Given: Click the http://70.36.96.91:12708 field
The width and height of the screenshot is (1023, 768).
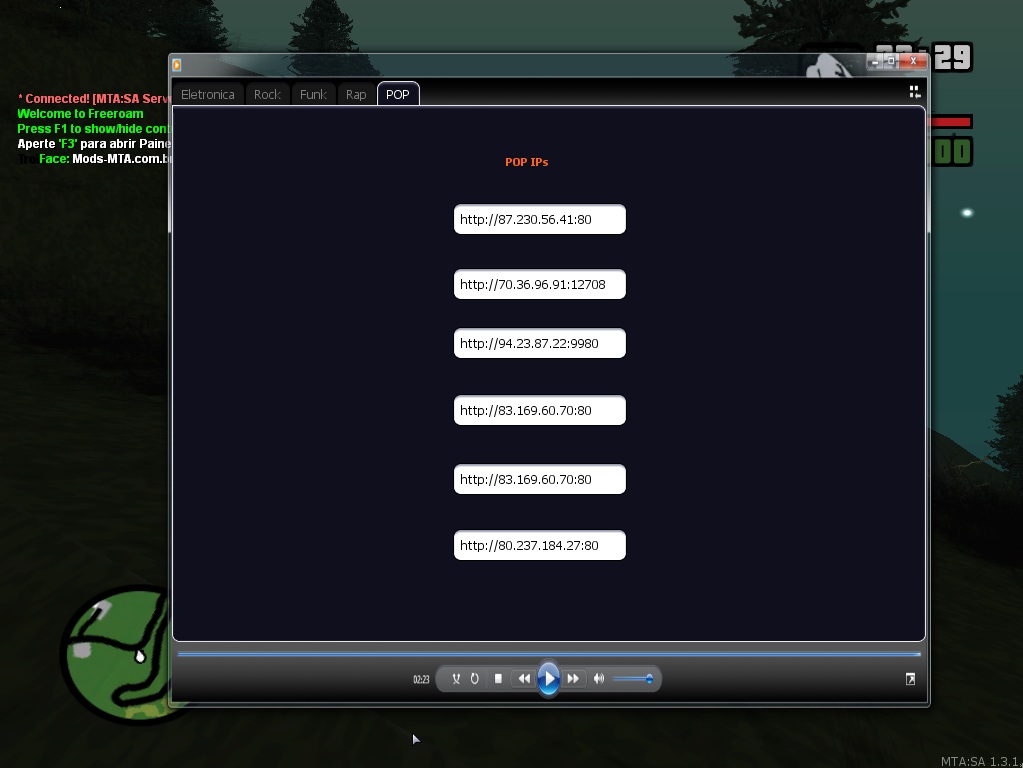Looking at the screenshot, I should pos(540,284).
